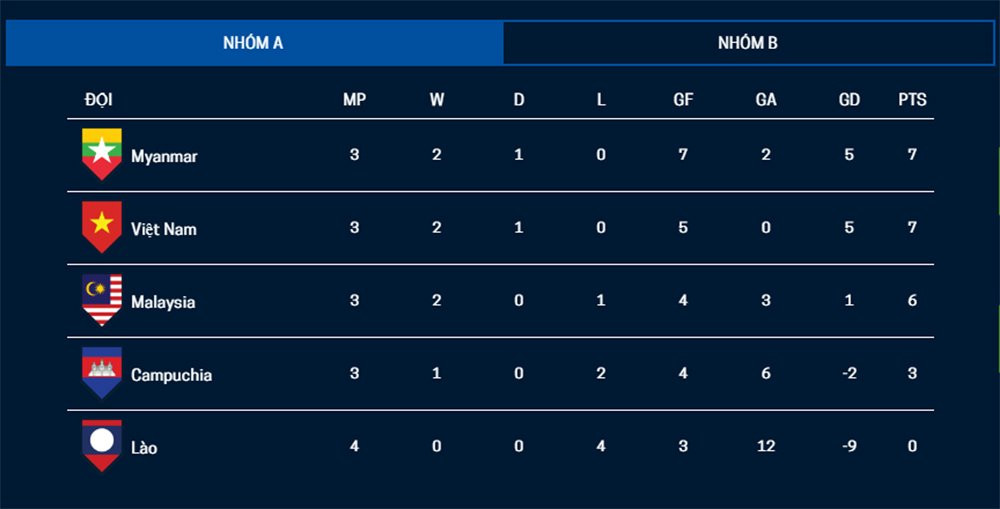Click the Việt Nam flag icon

click(x=101, y=227)
